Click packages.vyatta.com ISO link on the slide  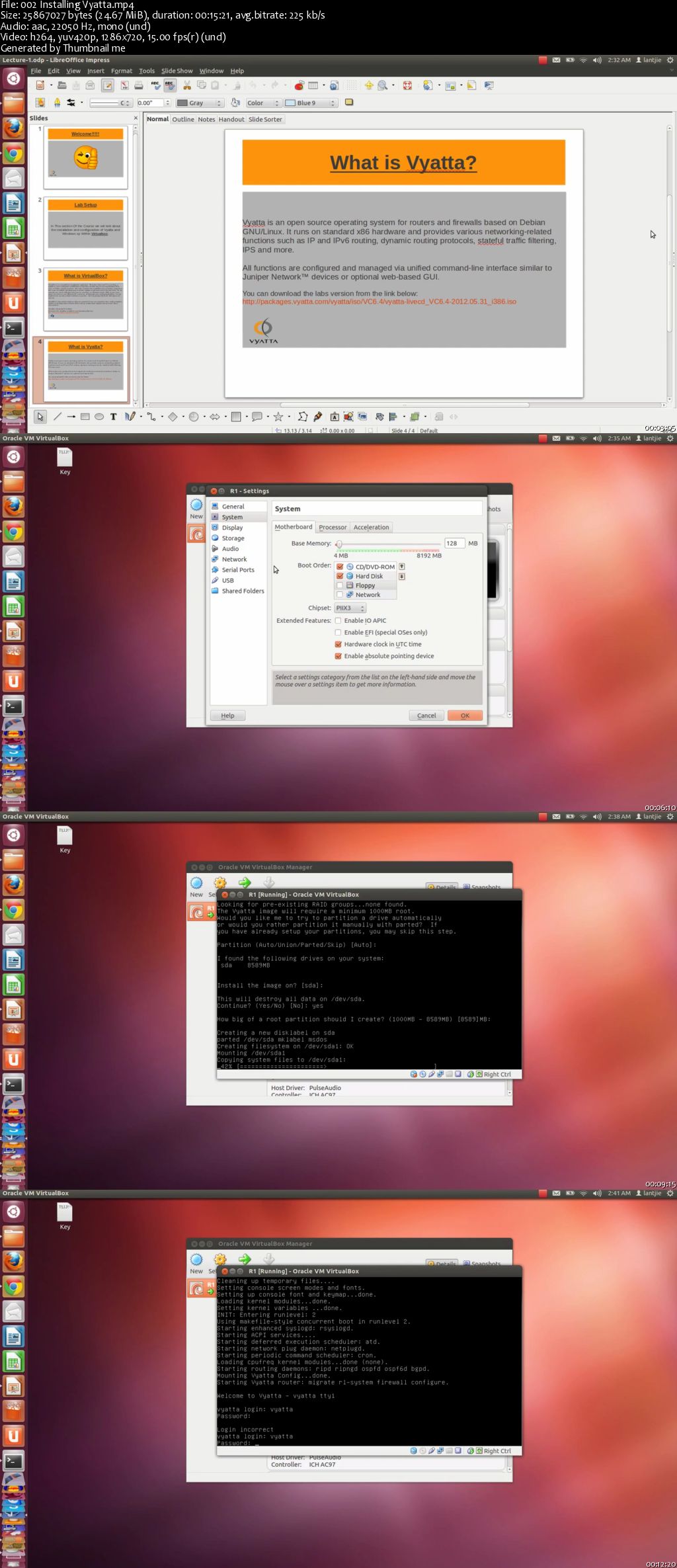tap(379, 302)
